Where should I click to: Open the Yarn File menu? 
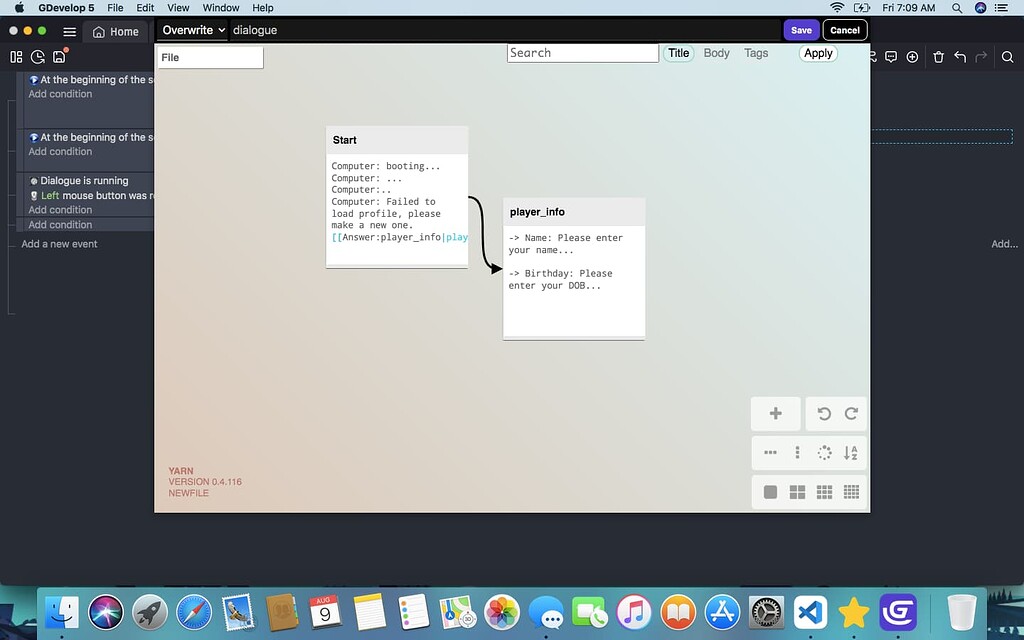pyautogui.click(x=210, y=58)
